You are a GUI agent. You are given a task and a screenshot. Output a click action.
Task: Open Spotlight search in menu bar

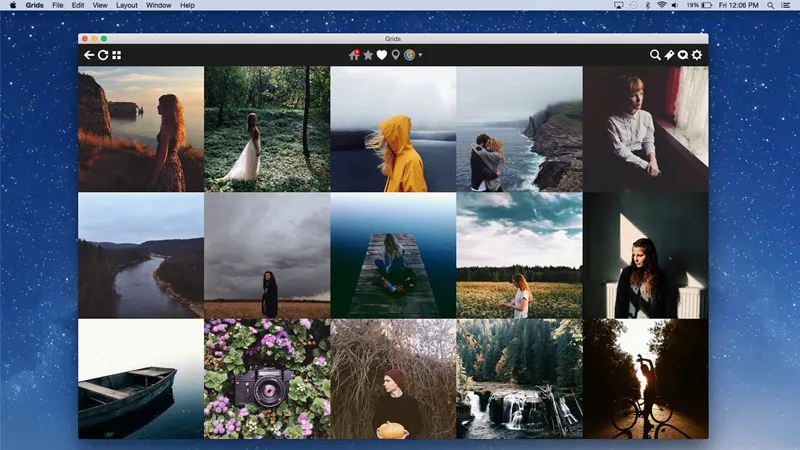[770, 5]
